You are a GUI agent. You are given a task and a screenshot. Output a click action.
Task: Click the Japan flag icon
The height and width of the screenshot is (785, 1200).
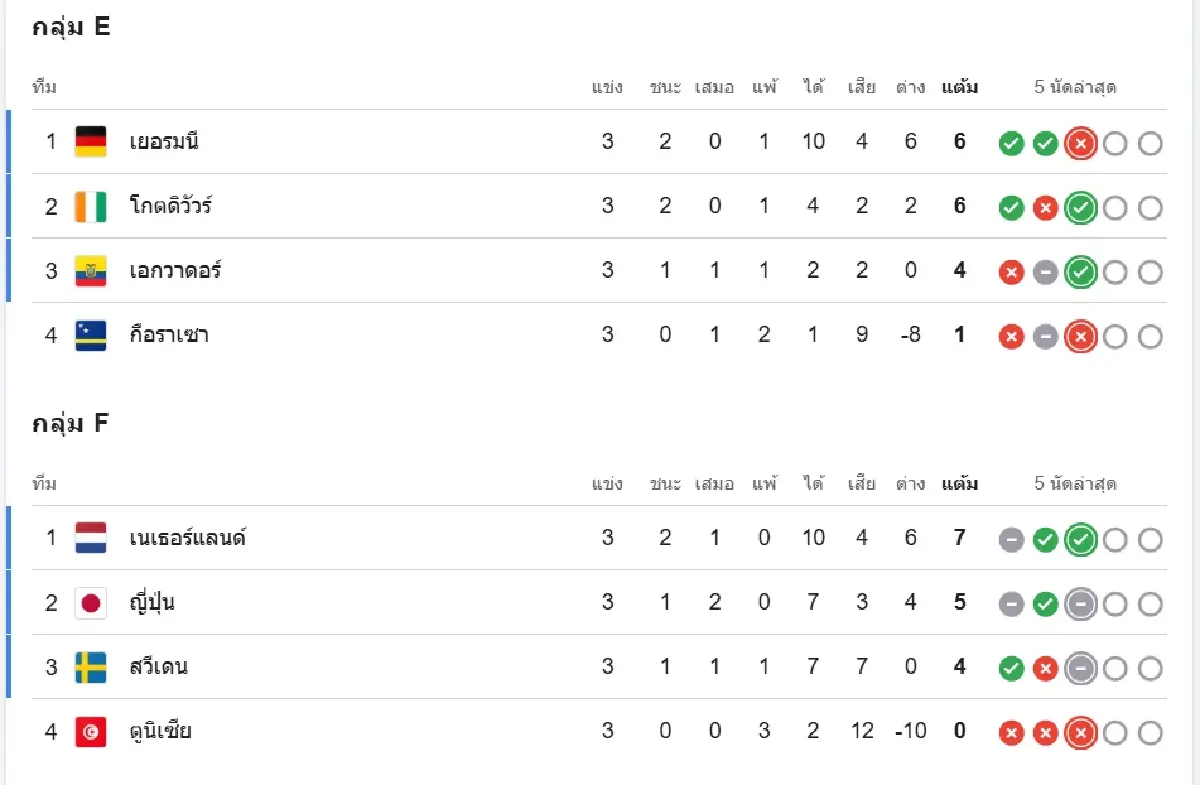pyautogui.click(x=90, y=602)
